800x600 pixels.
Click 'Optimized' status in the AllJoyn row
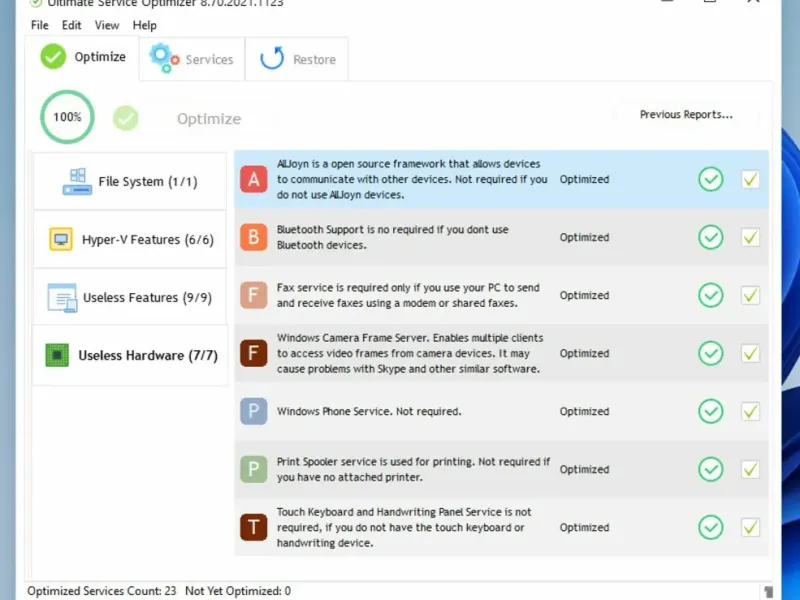(x=584, y=179)
